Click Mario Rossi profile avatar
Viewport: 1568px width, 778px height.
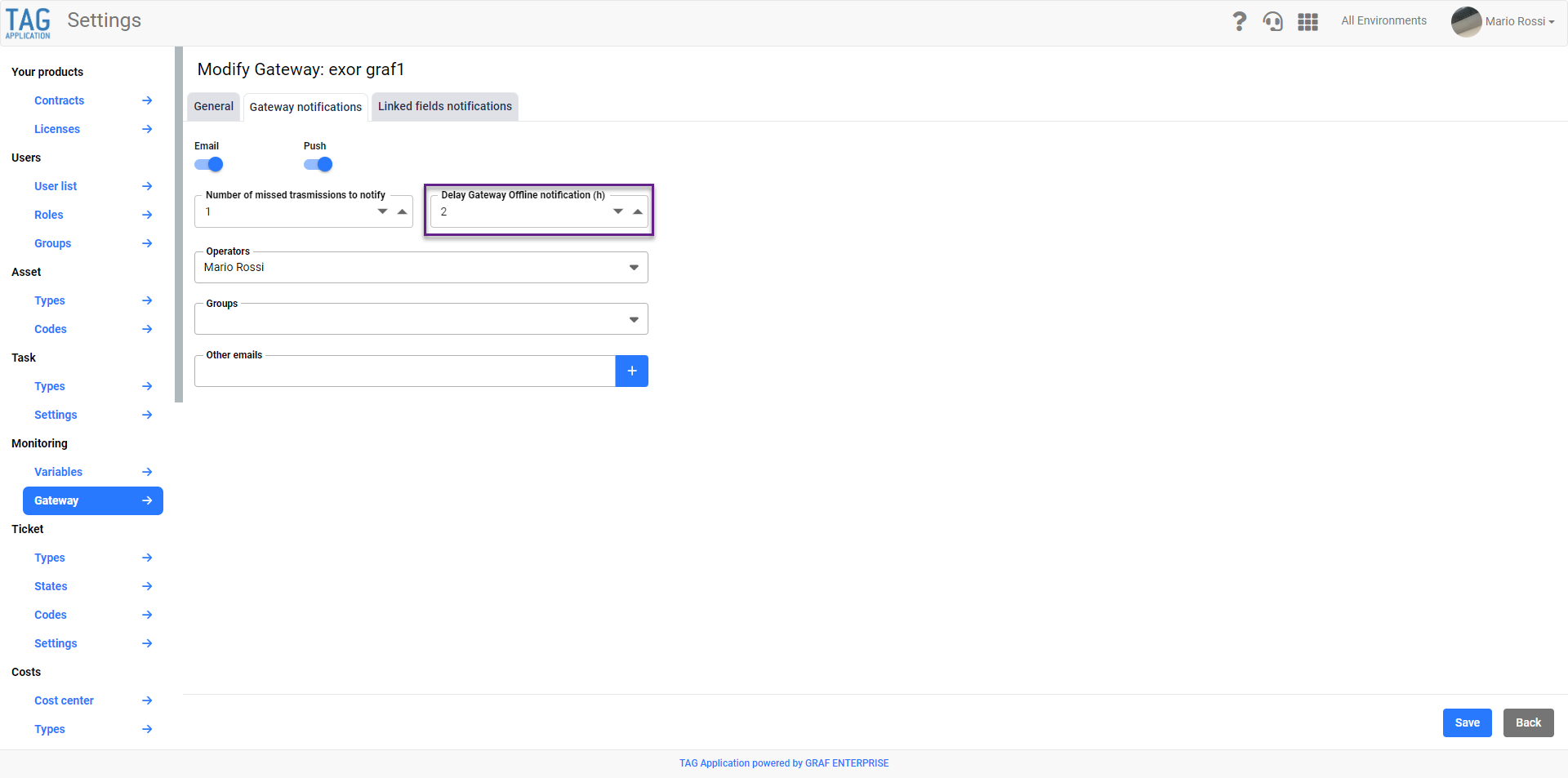tap(1466, 22)
